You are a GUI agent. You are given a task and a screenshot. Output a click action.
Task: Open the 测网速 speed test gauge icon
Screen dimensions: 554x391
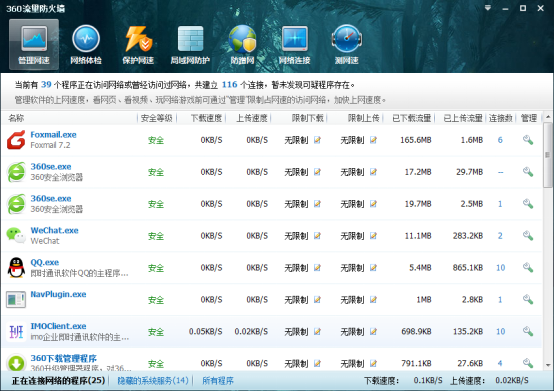347,45
